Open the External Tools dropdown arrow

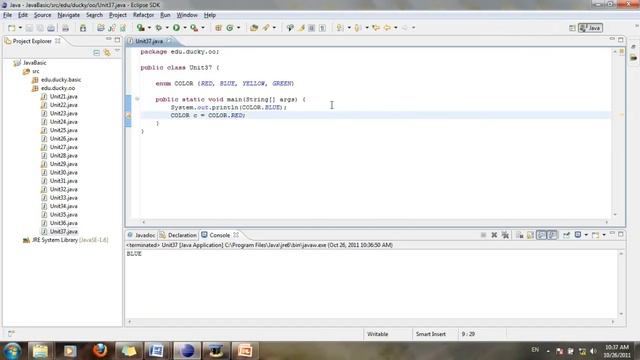pyautogui.click(x=203, y=28)
